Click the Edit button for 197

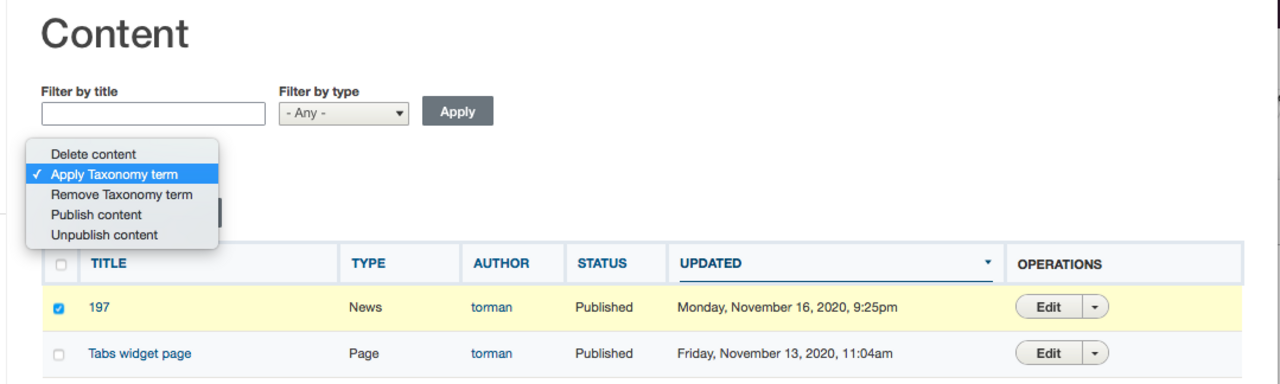click(1049, 307)
